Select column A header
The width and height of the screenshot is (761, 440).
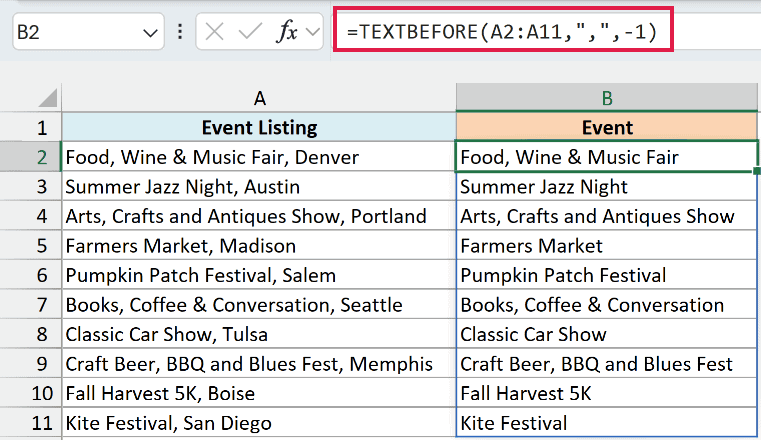pyautogui.click(x=259, y=98)
